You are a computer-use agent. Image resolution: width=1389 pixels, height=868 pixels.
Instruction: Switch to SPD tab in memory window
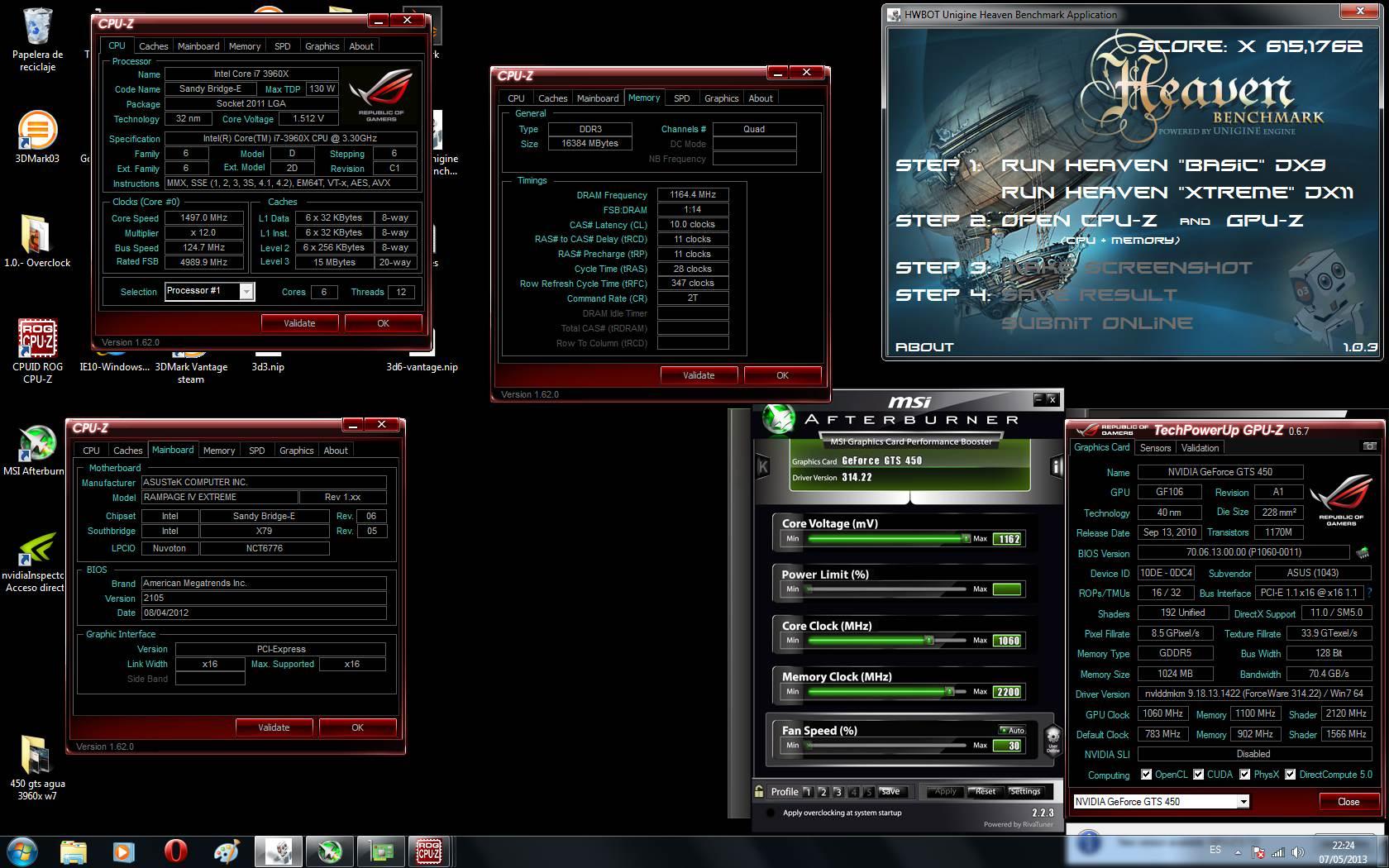[x=681, y=98]
